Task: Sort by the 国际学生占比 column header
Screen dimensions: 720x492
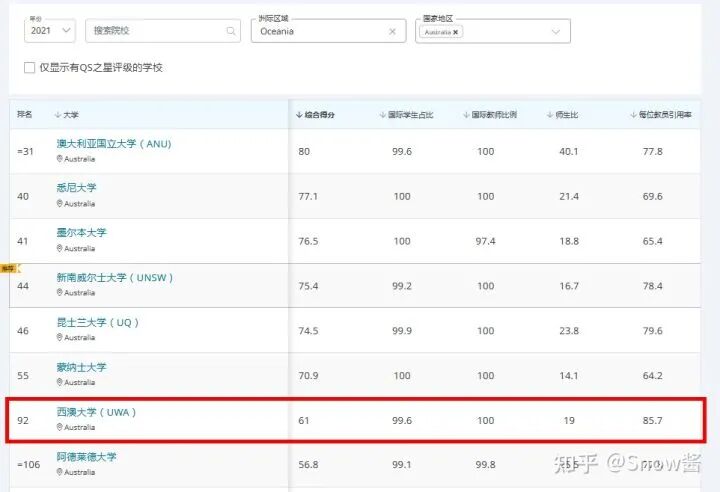Action: (406, 114)
